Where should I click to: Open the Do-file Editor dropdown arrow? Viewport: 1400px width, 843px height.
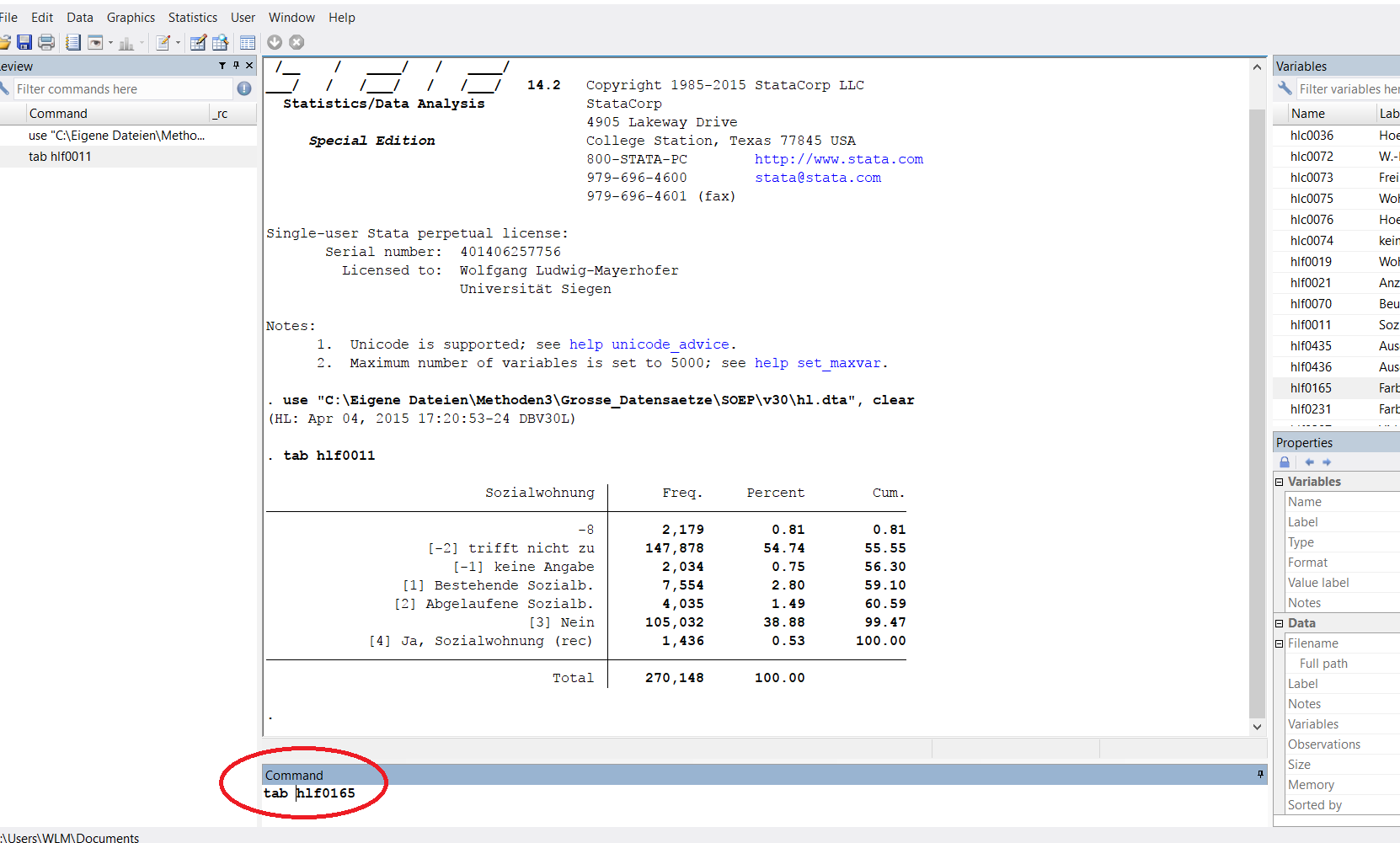pyautogui.click(x=179, y=42)
